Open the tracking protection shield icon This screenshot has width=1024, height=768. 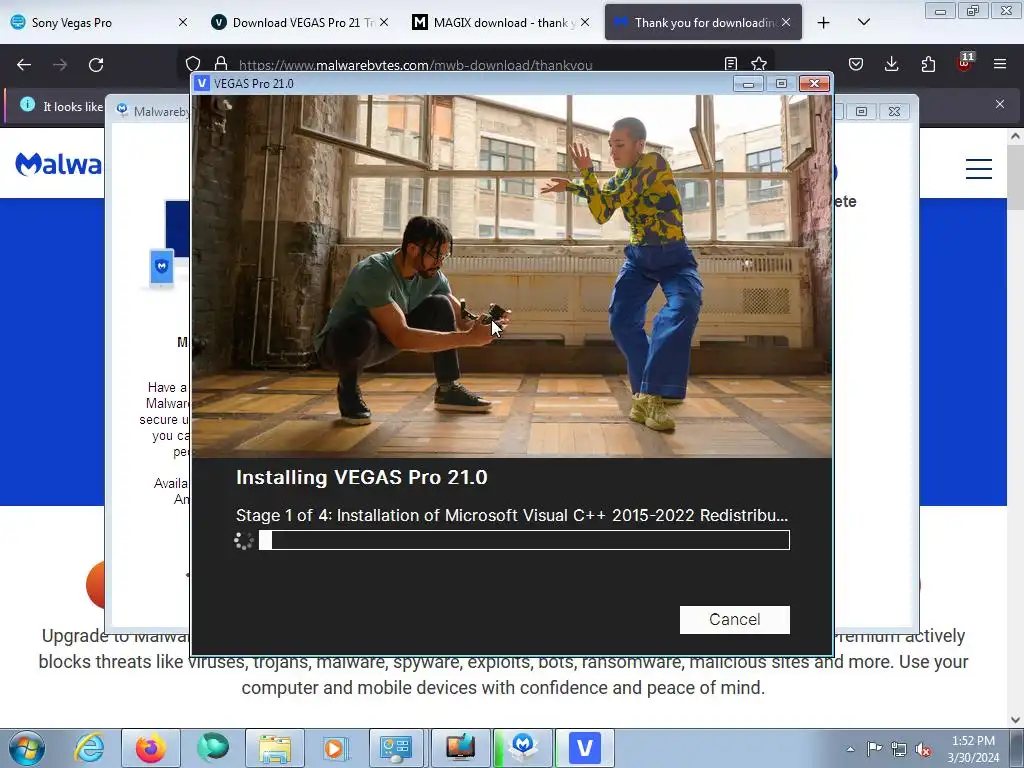tap(193, 64)
